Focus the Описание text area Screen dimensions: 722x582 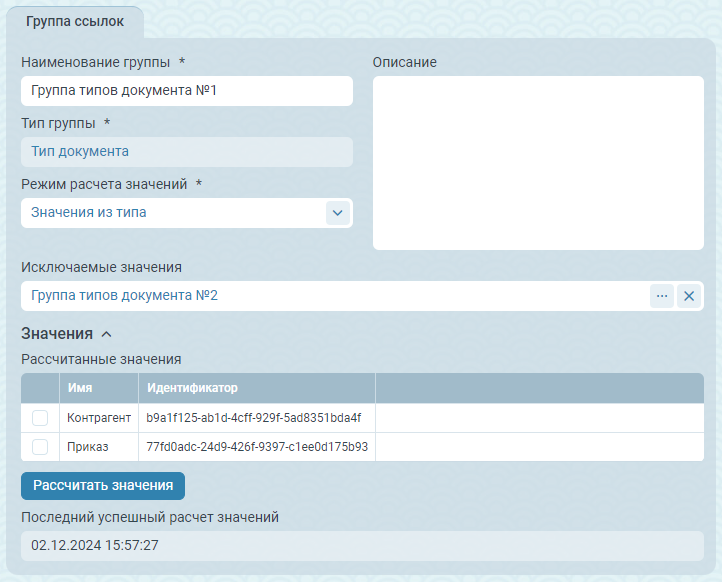[x=538, y=163]
